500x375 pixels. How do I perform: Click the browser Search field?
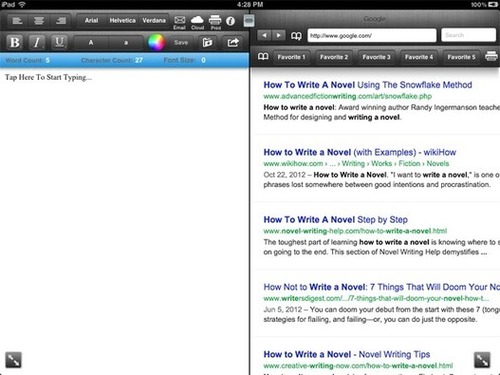coord(468,35)
